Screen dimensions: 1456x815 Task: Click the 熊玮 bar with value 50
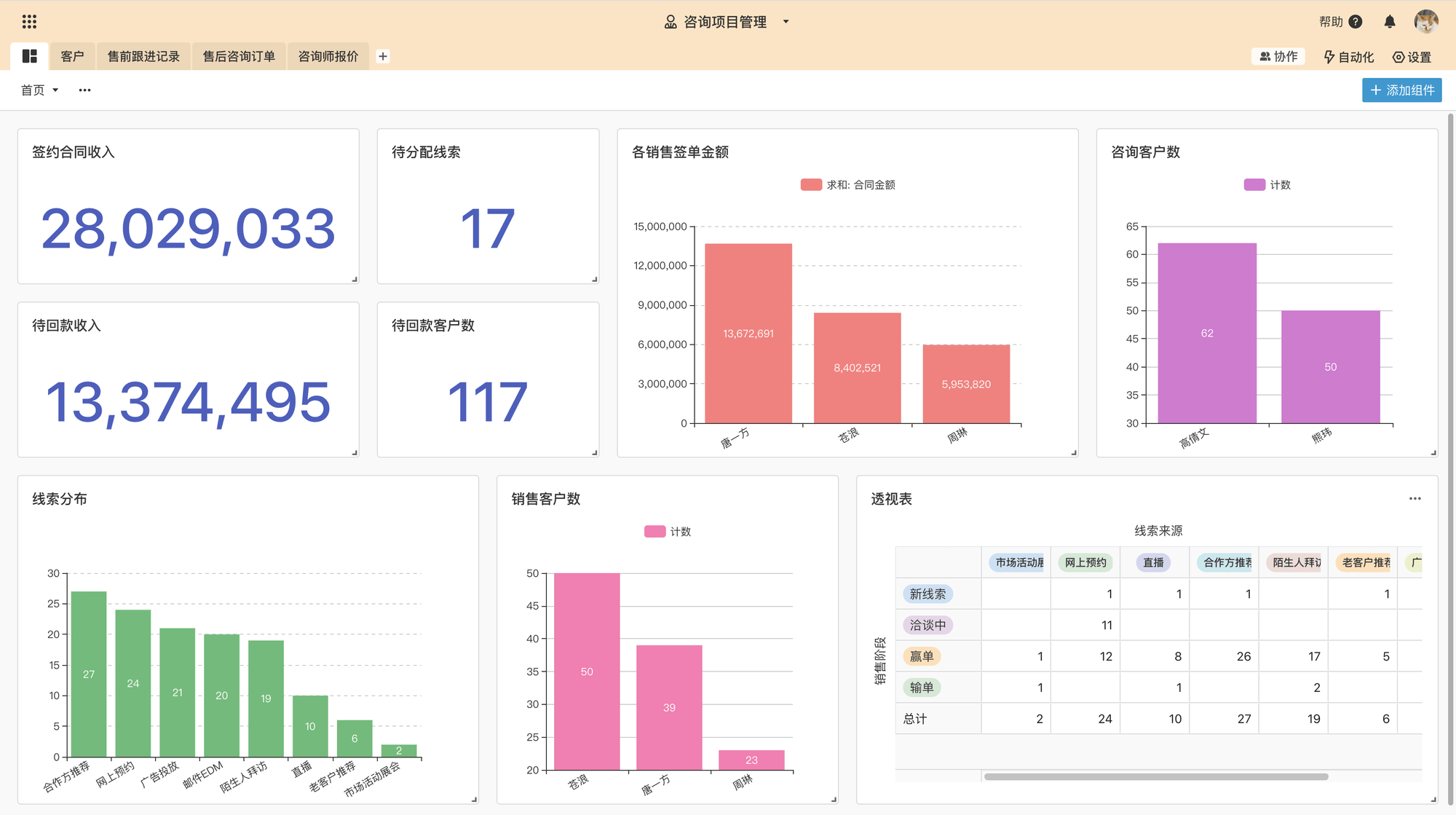(x=1331, y=367)
